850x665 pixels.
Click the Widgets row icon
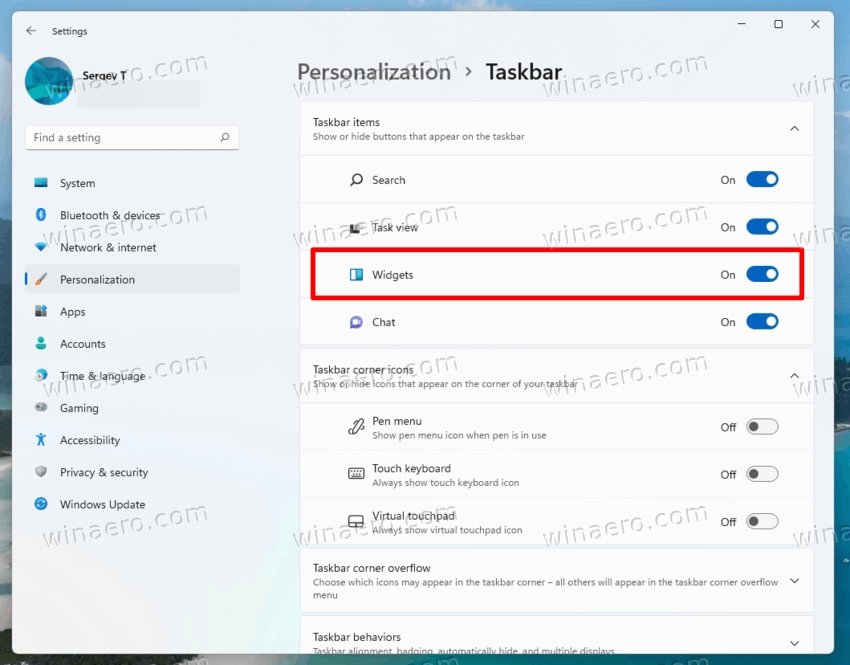(356, 275)
